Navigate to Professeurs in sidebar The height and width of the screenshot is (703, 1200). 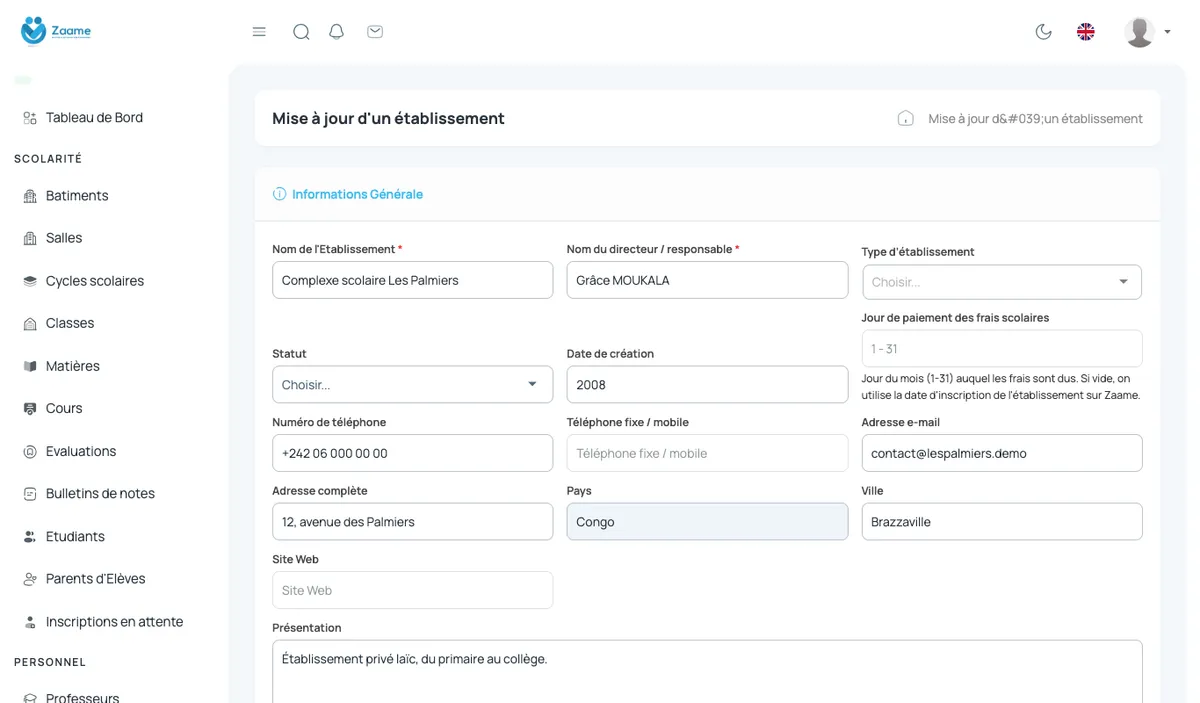tap(82, 697)
